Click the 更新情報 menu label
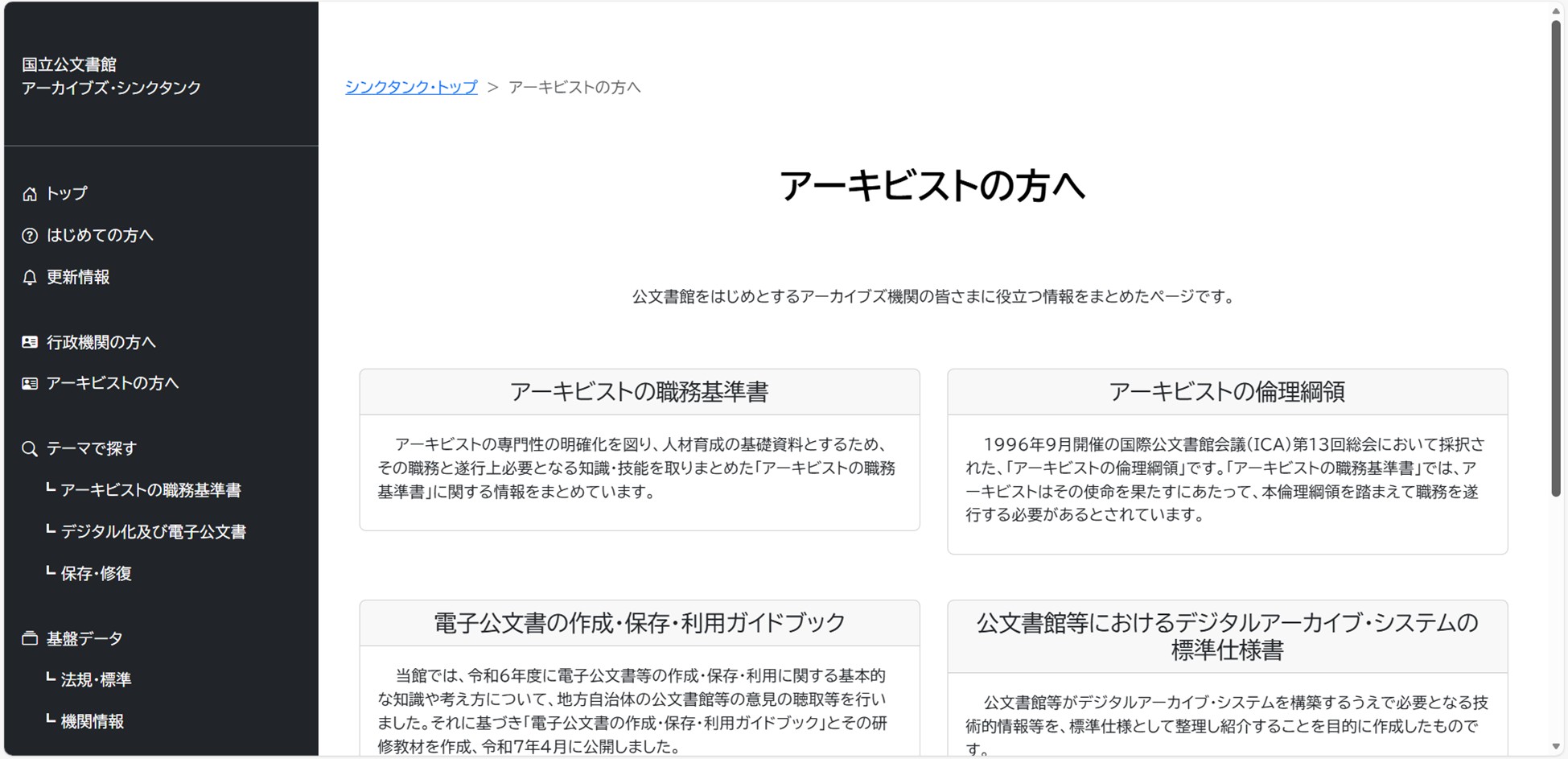 (78, 278)
